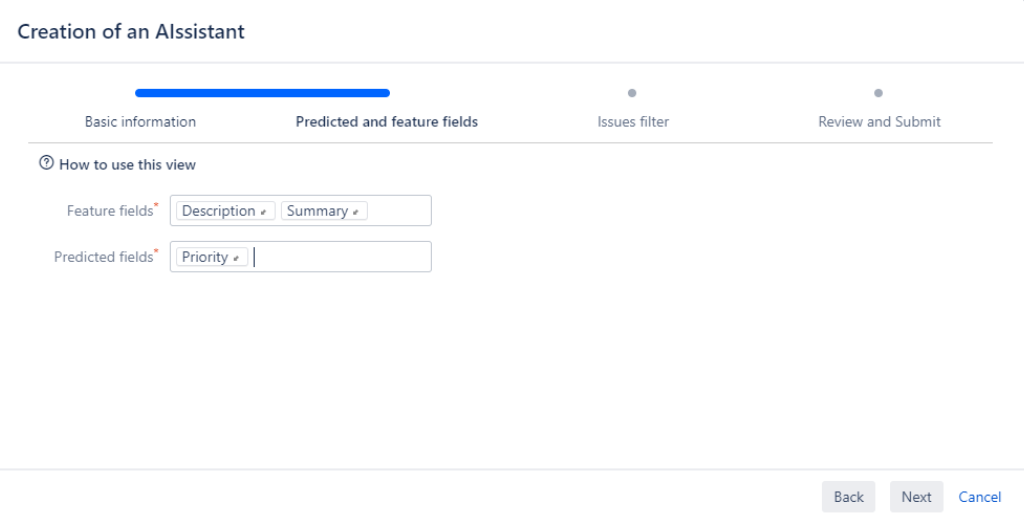The image size is (1024, 520).
Task: Select the Description tag label
Action: point(218,211)
